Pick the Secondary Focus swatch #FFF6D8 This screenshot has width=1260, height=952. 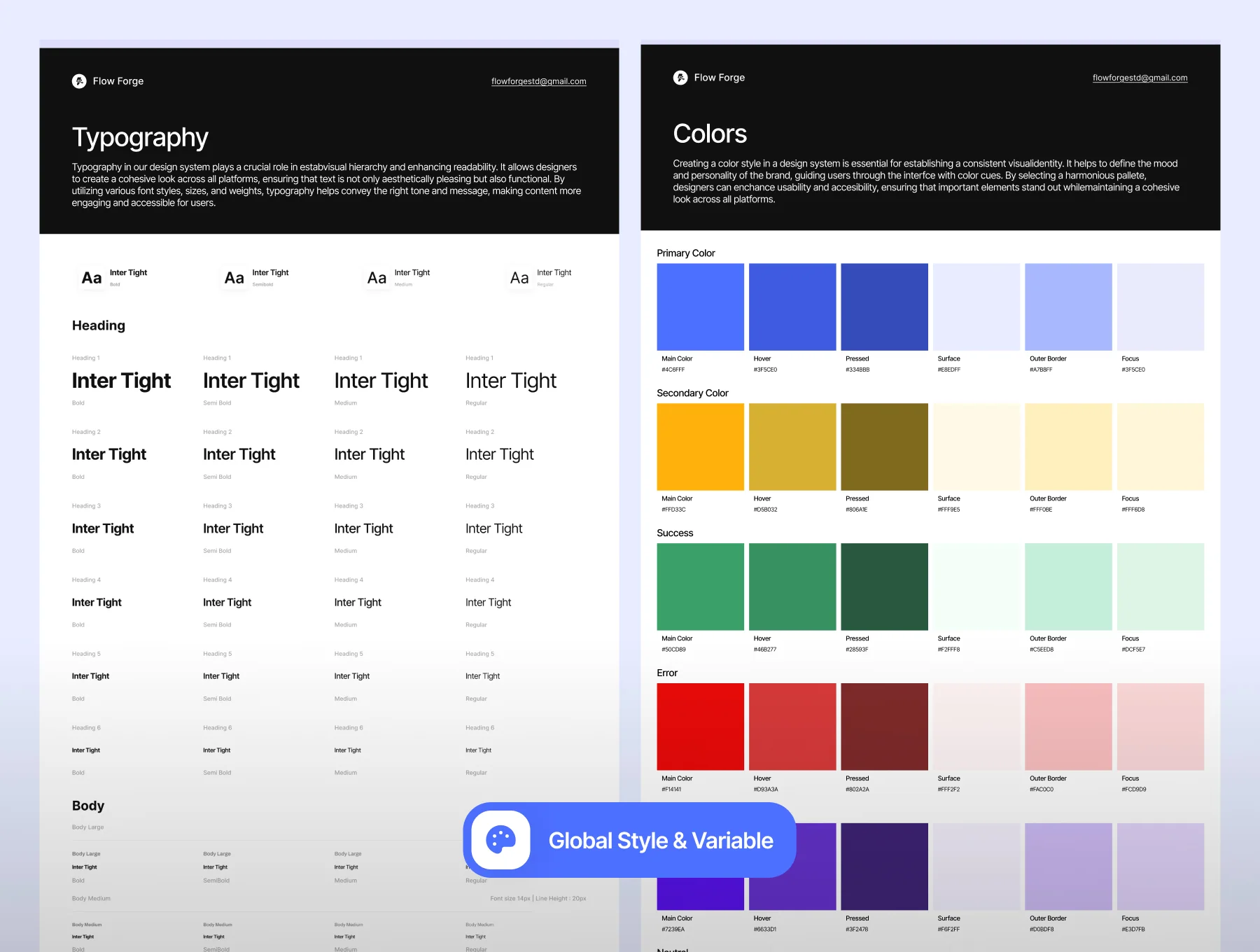pyautogui.click(x=1161, y=447)
